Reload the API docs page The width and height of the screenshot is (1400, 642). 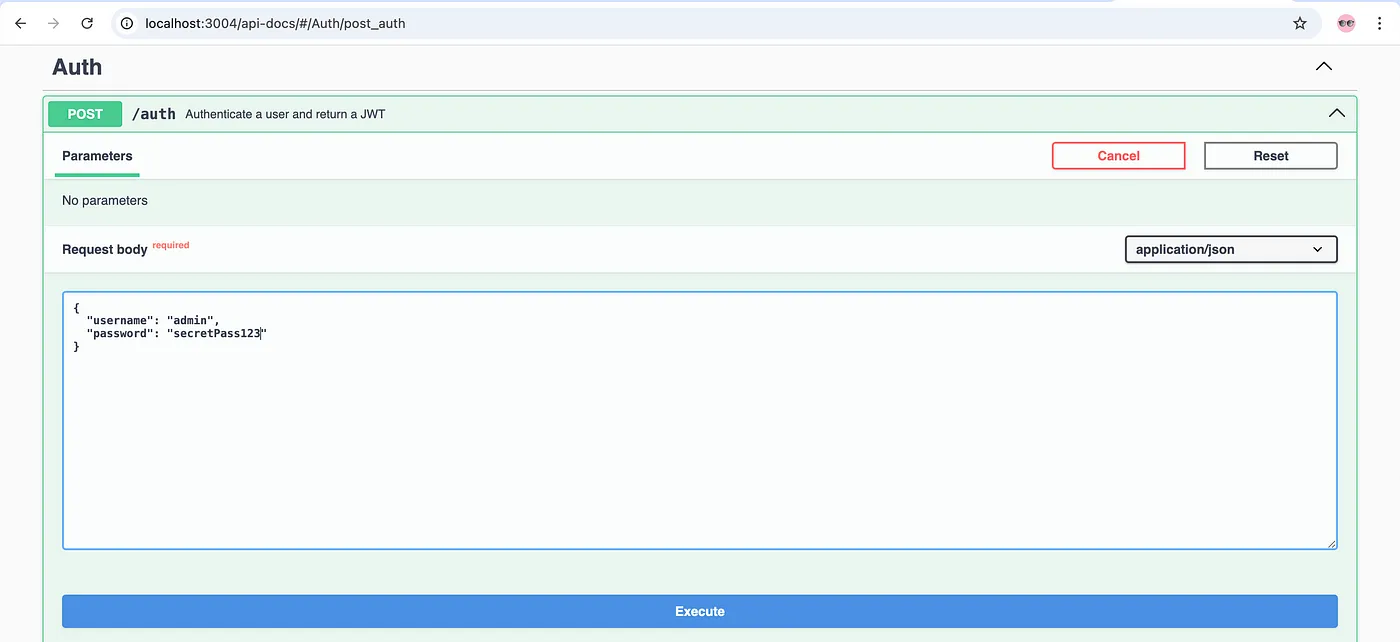[87, 23]
